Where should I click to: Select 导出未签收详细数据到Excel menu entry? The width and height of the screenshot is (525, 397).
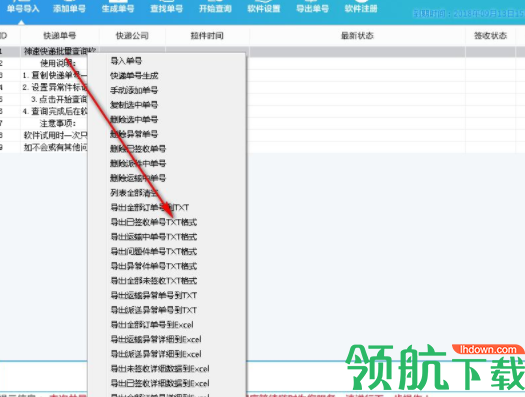[160, 369]
